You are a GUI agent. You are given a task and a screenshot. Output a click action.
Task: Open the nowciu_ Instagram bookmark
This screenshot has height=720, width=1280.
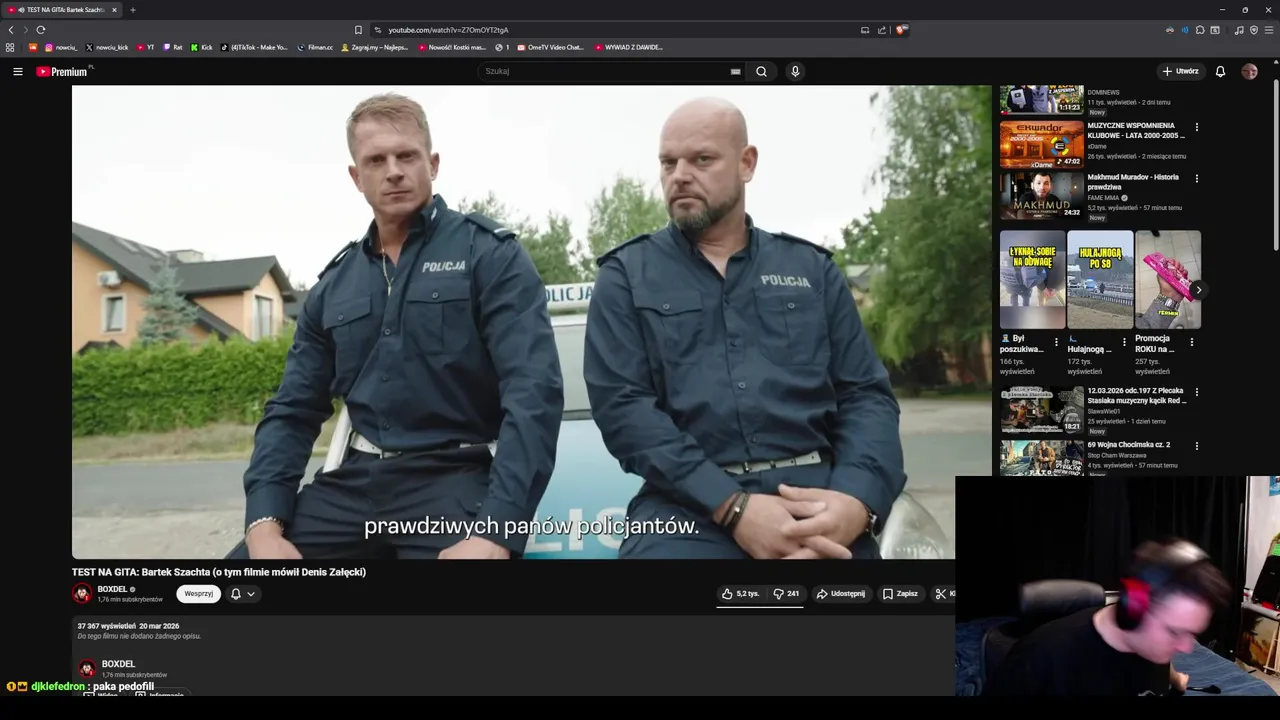click(61, 47)
